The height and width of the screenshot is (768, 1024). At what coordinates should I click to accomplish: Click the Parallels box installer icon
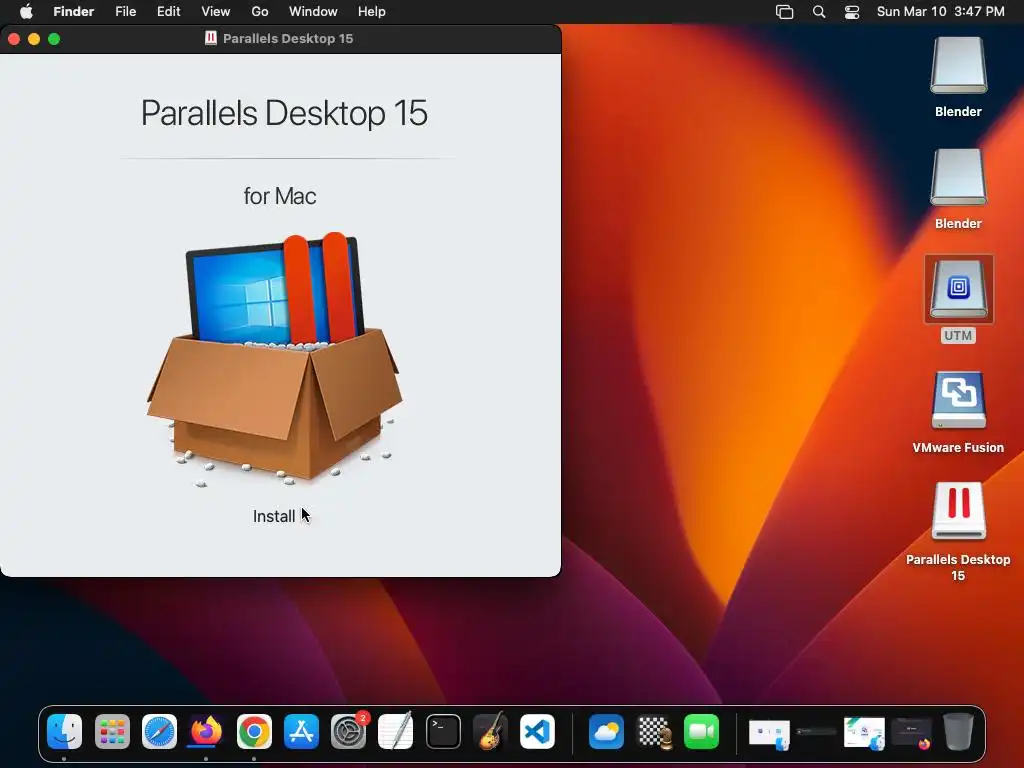pyautogui.click(x=274, y=359)
